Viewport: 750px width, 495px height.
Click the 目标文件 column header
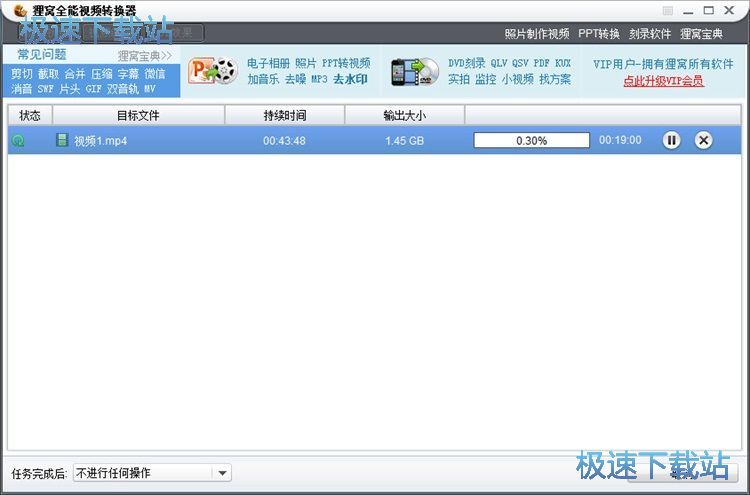point(138,115)
